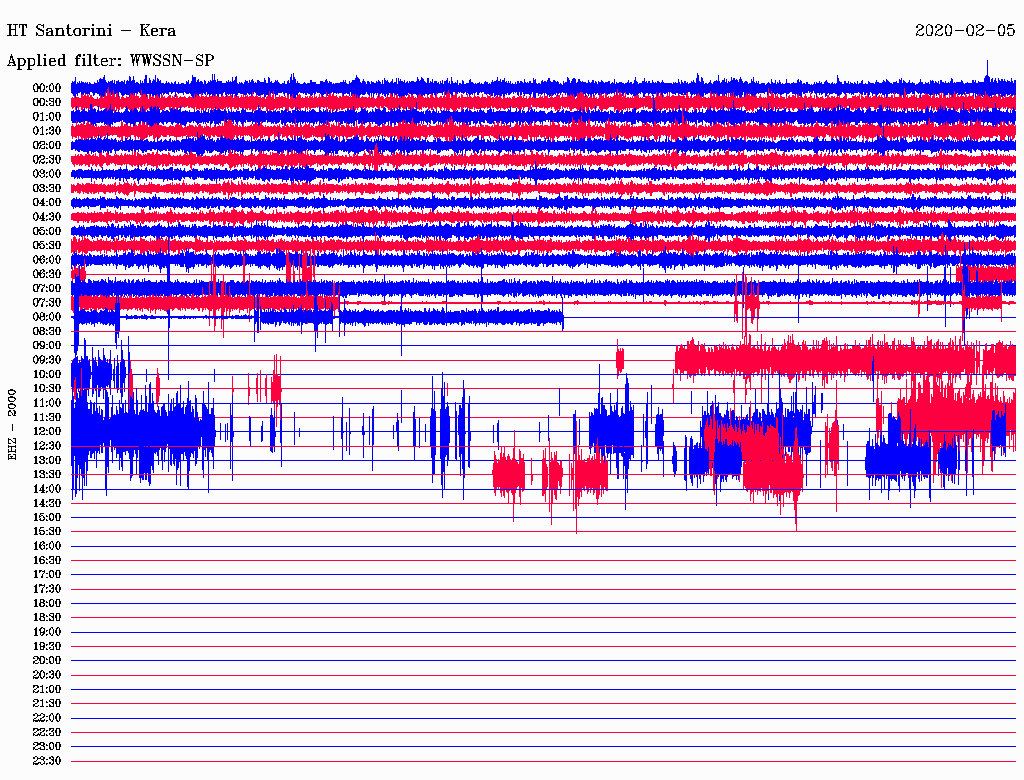This screenshot has height=780, width=1024.
Task: Select the 21:00 time row label
Action: (47, 690)
